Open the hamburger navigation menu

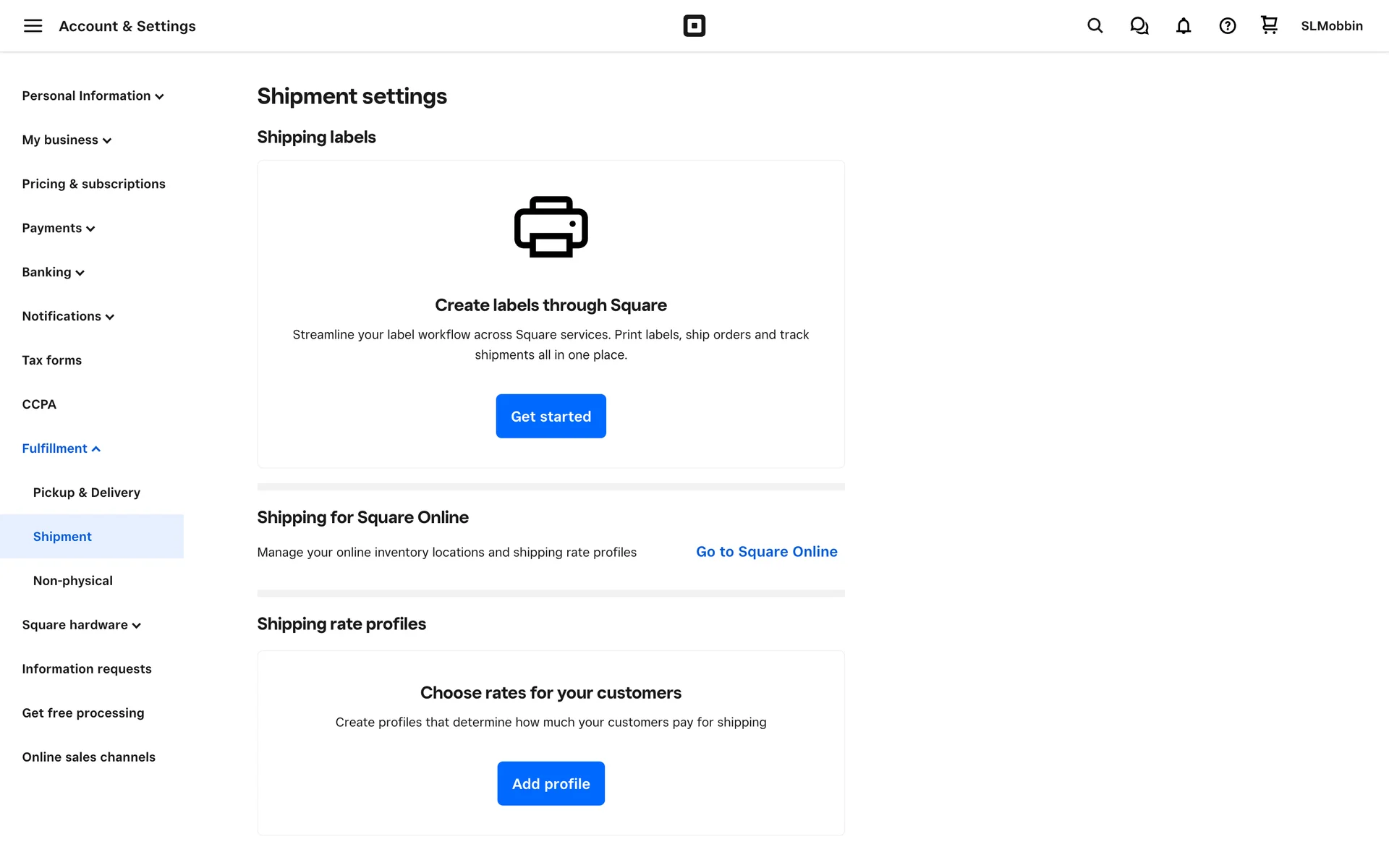coord(33,26)
